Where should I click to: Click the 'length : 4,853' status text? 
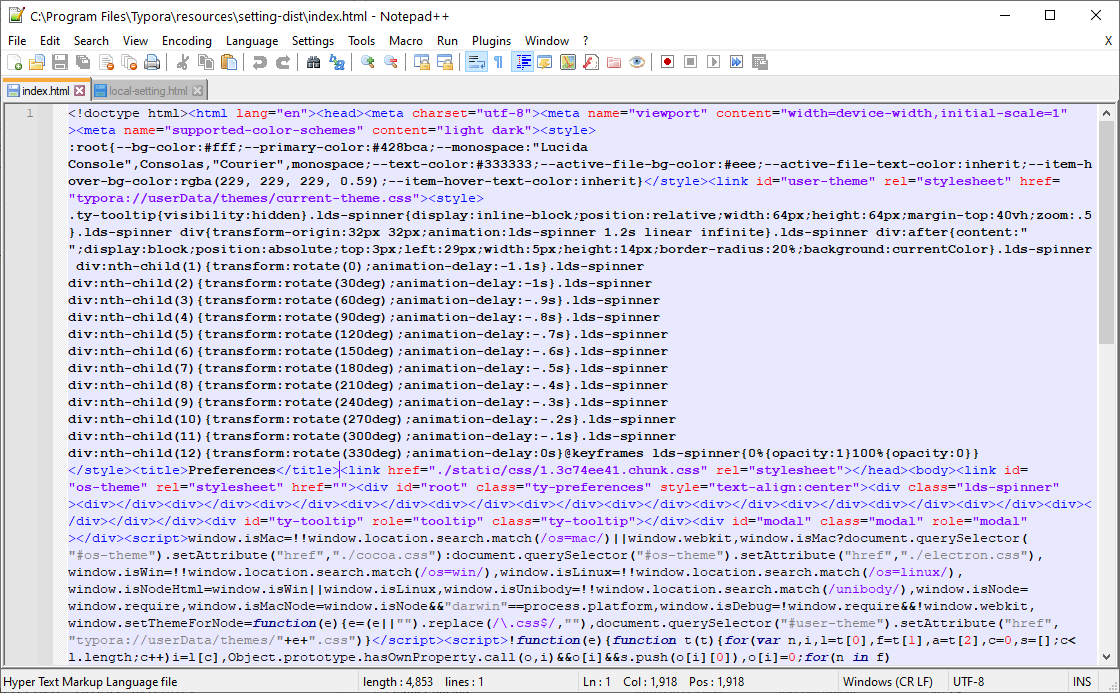pyautogui.click(x=398, y=682)
